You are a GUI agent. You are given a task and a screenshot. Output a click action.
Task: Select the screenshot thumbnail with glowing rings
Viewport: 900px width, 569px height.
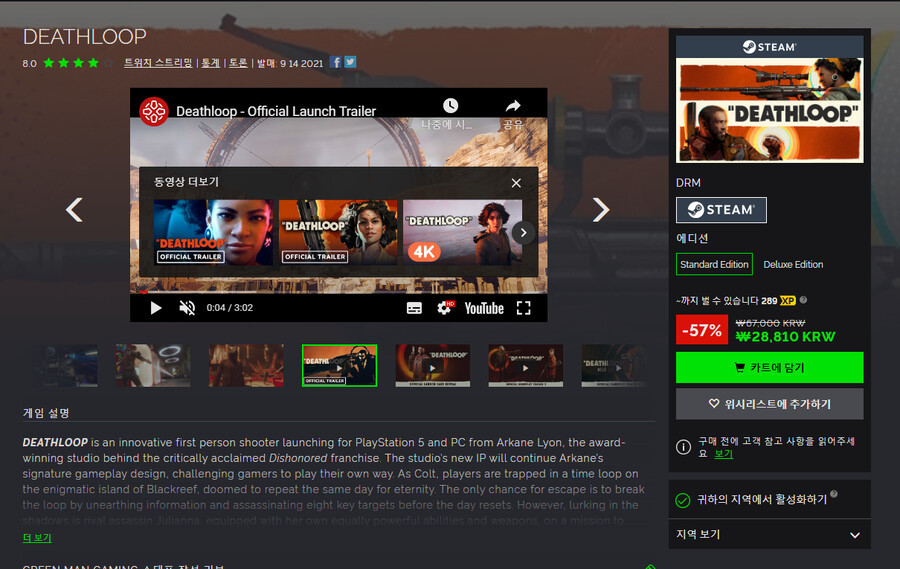click(153, 366)
